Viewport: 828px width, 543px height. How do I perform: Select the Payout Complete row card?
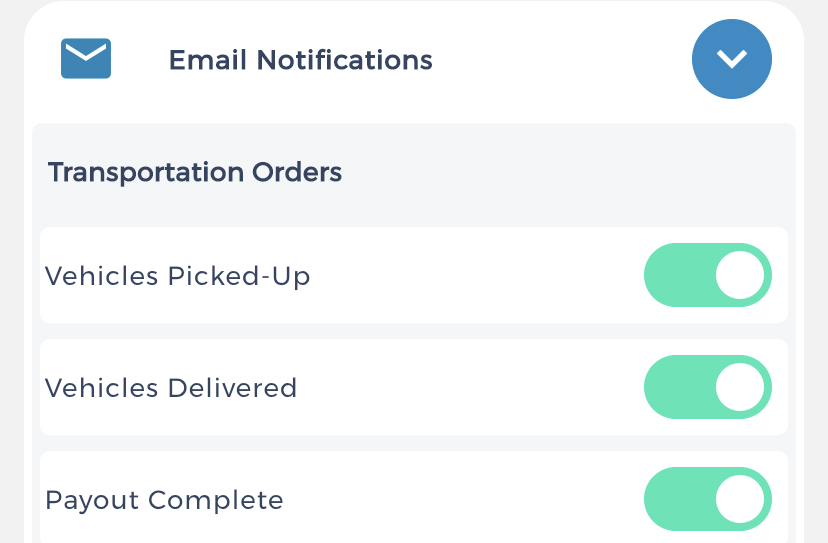[x=414, y=497]
